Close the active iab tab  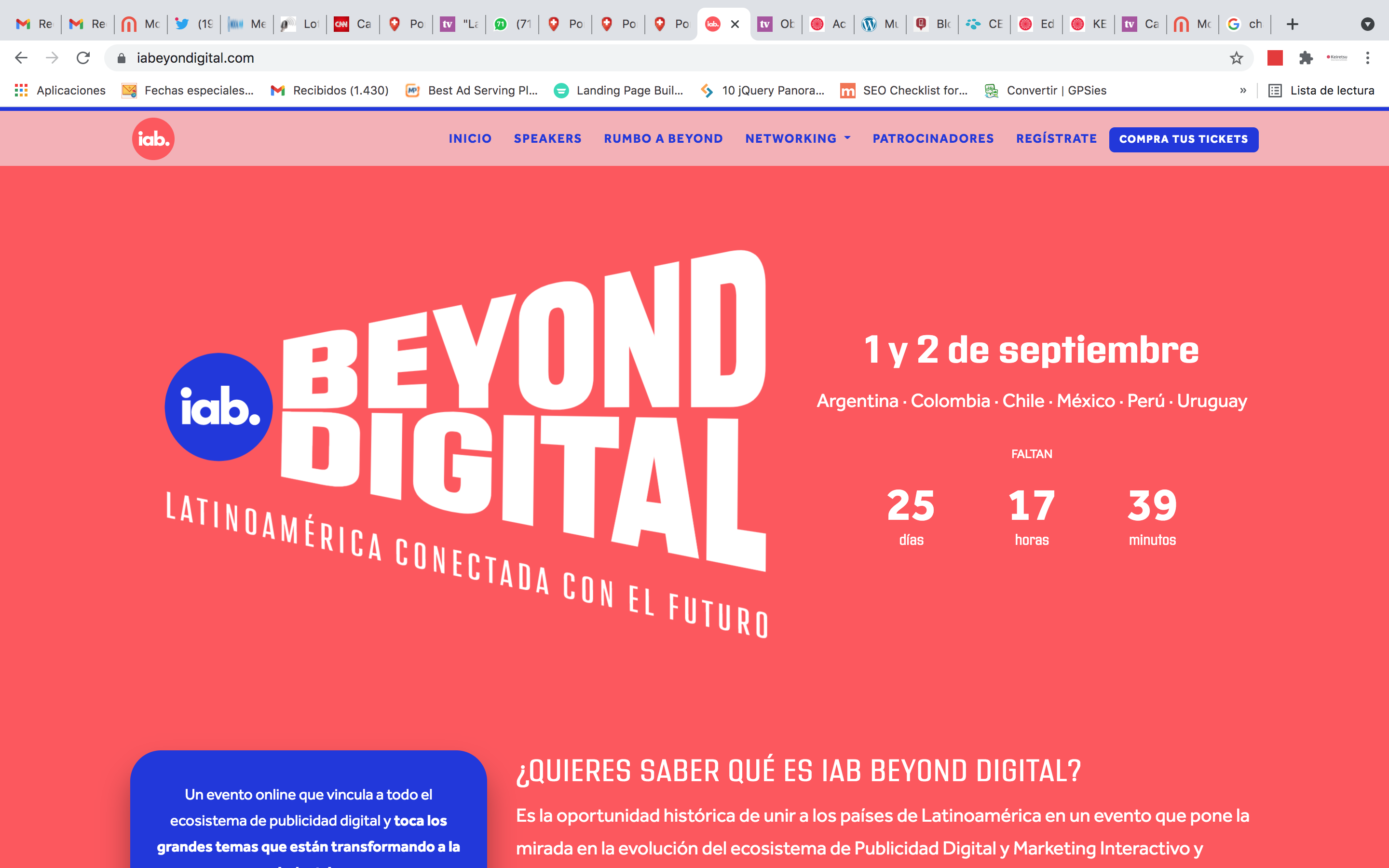(x=735, y=24)
